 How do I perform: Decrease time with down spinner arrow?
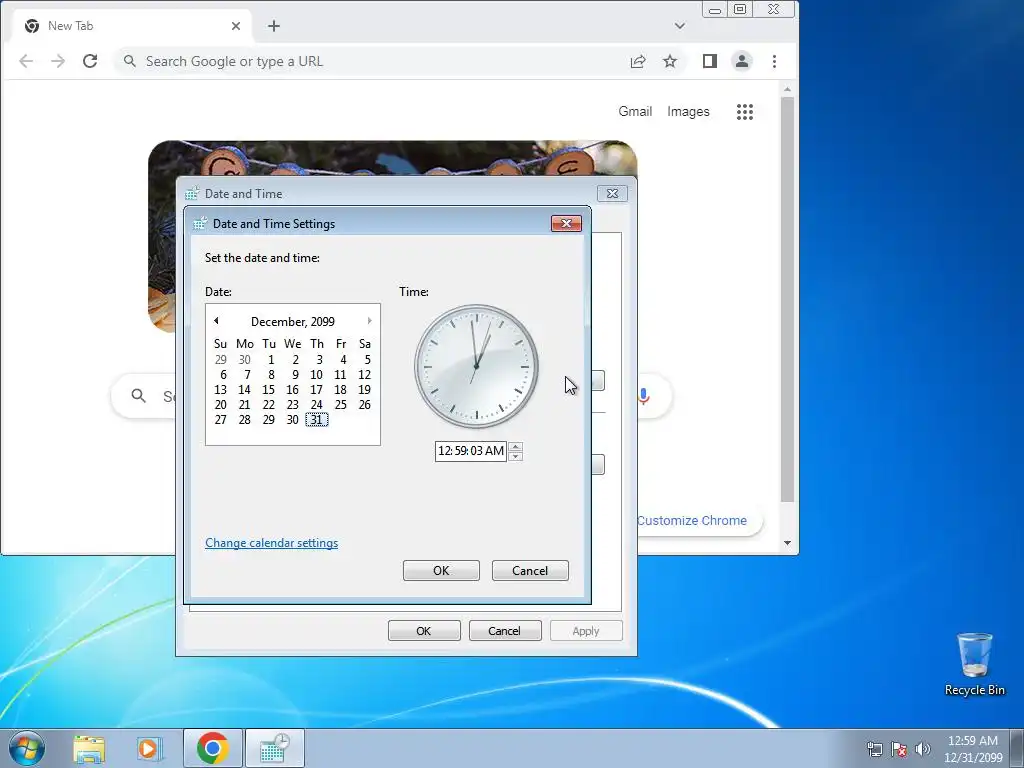[515, 456]
